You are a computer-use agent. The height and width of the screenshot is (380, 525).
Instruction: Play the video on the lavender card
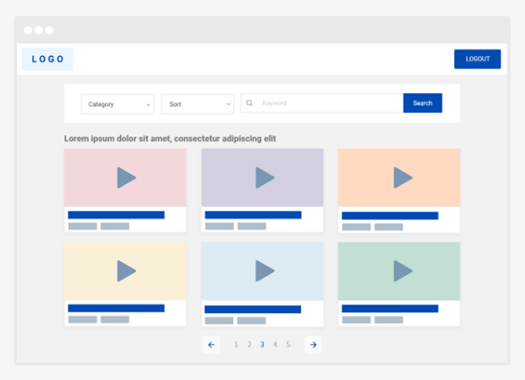[265, 178]
